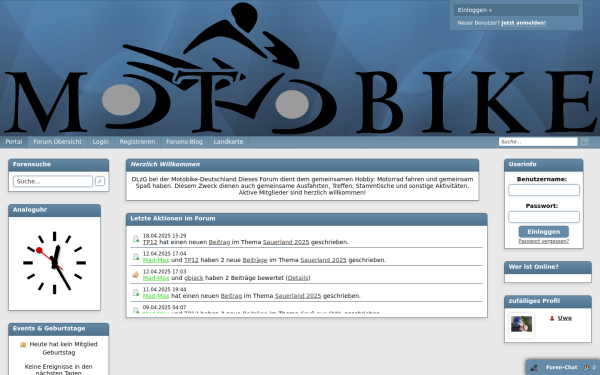This screenshot has height=375, width=600.
Task: Click the Events & Geburtstage header
Action: pyautogui.click(x=59, y=329)
